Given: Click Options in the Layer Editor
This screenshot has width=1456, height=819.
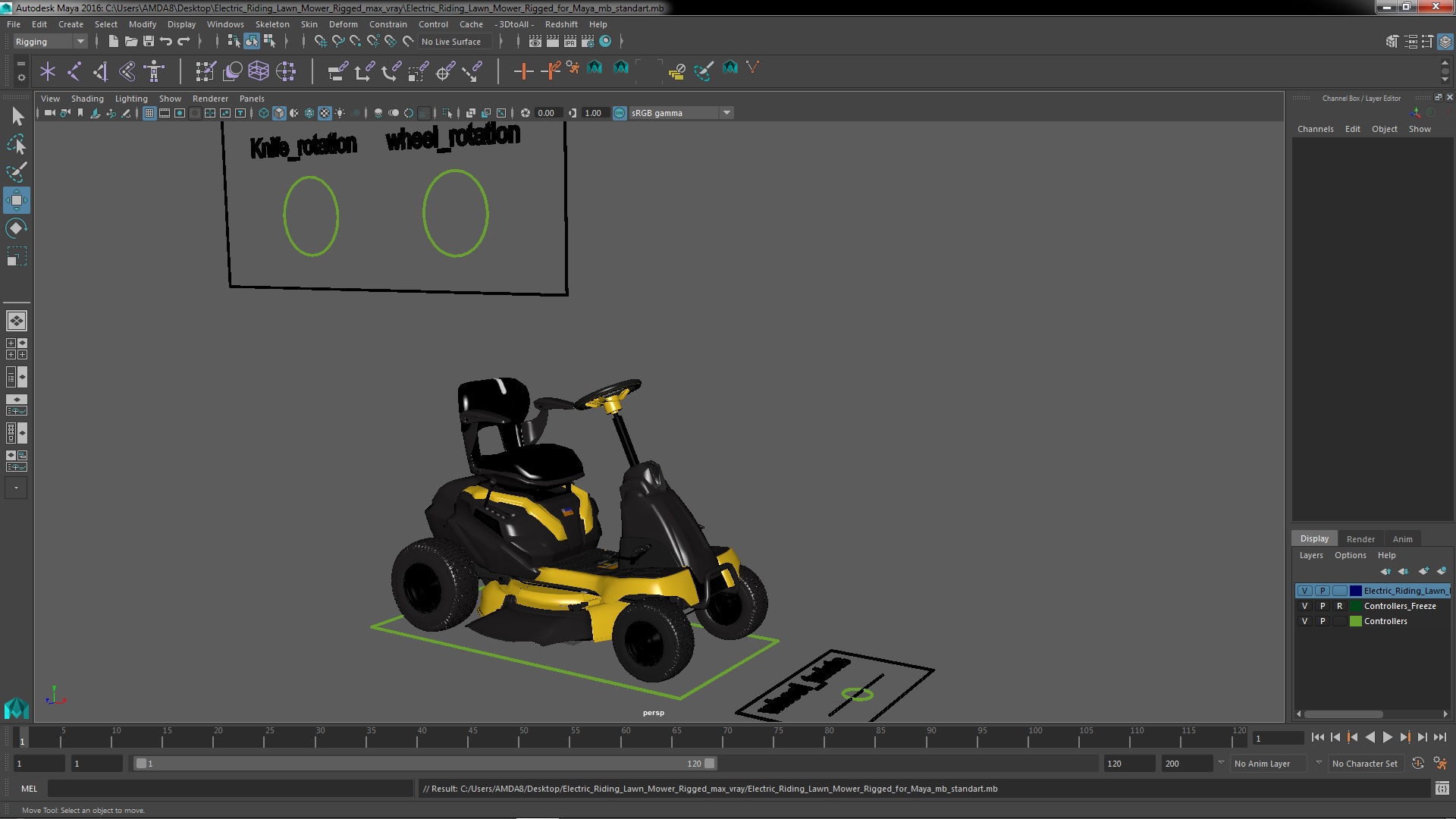Looking at the screenshot, I should tap(1350, 555).
